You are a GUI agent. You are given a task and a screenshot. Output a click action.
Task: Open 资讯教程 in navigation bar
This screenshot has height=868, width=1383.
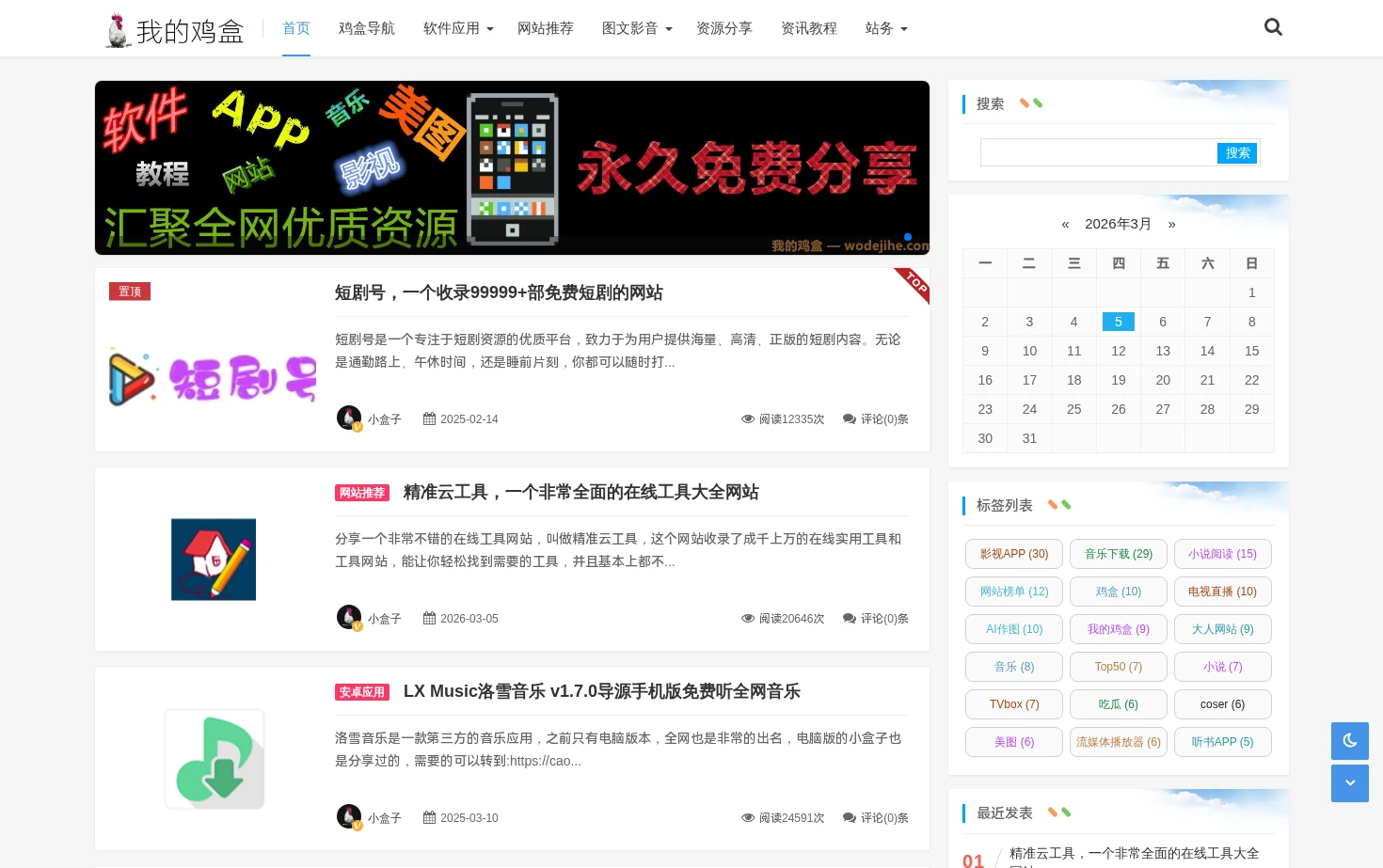[x=809, y=28]
